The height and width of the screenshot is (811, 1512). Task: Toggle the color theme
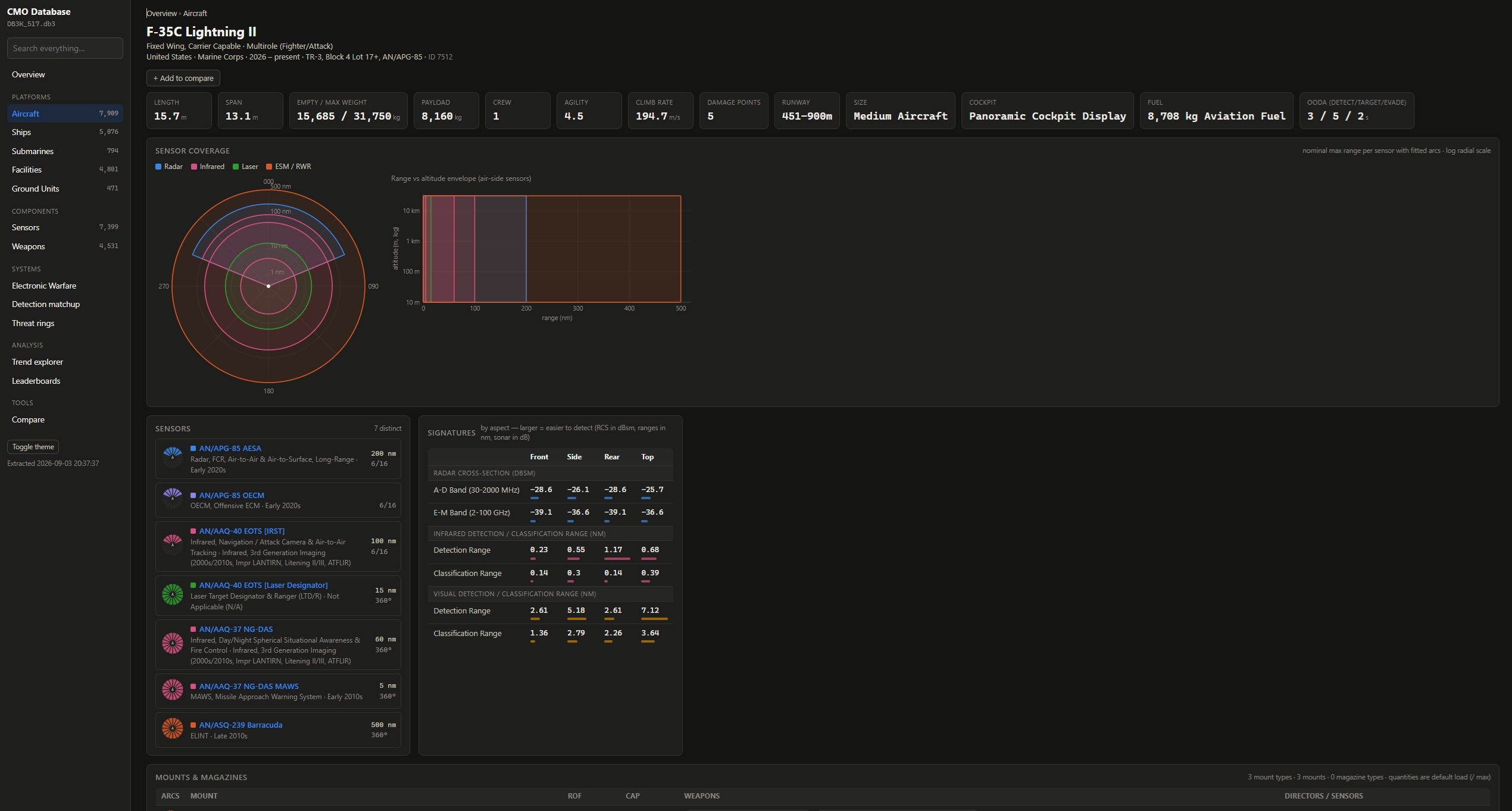tap(33, 447)
